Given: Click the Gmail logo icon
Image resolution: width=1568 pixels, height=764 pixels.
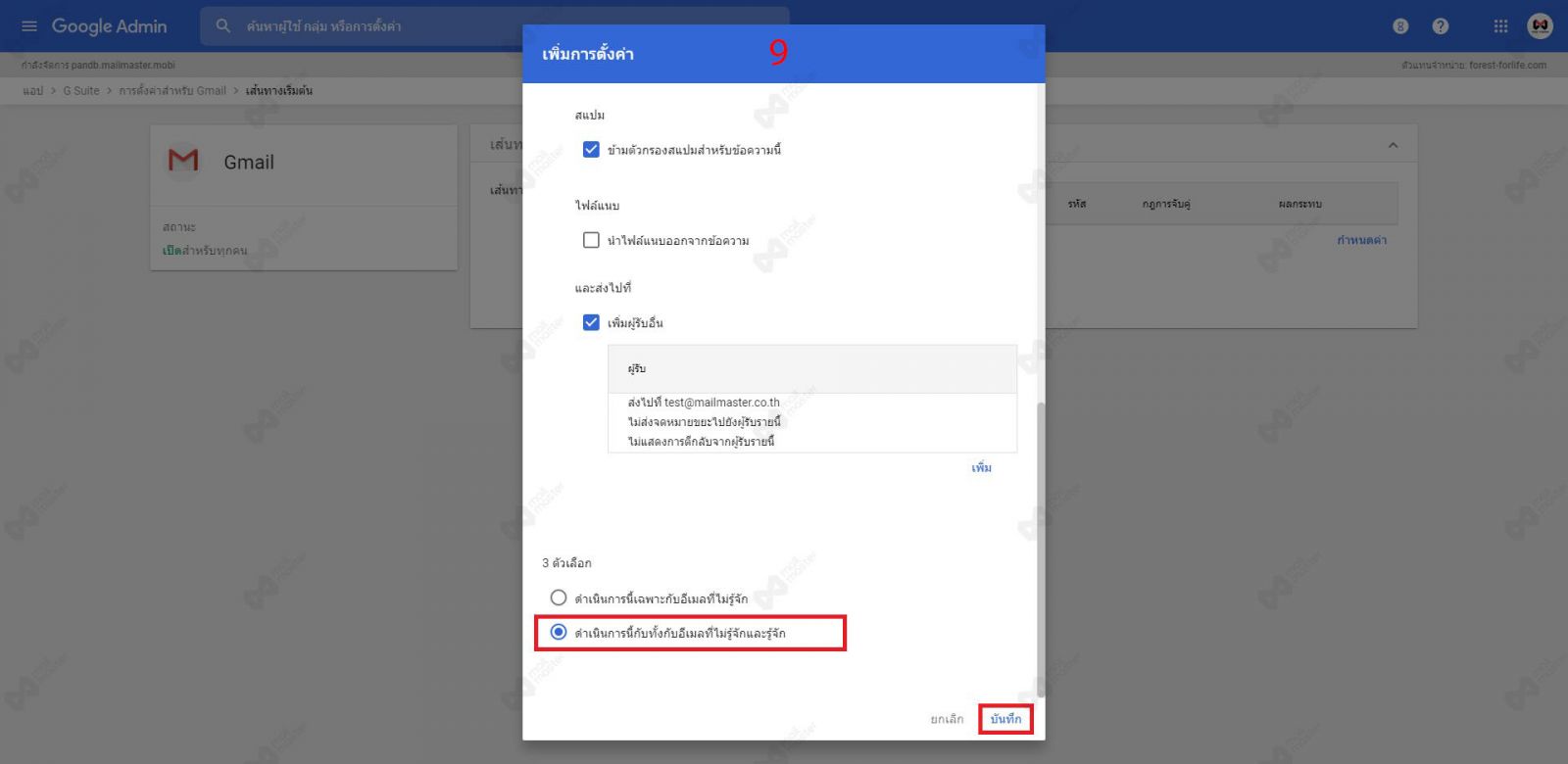Looking at the screenshot, I should [183, 161].
